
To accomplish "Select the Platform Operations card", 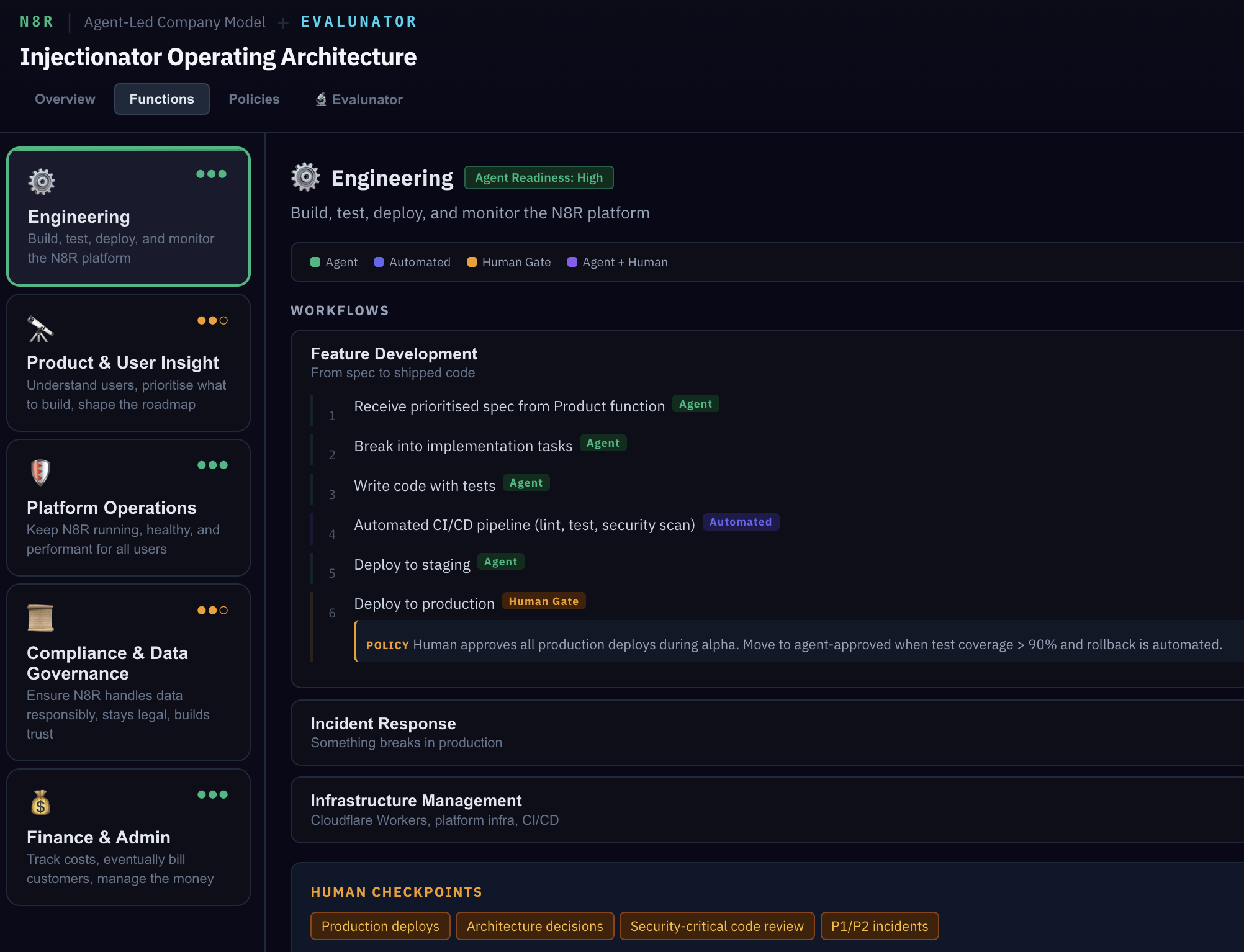I will point(128,508).
